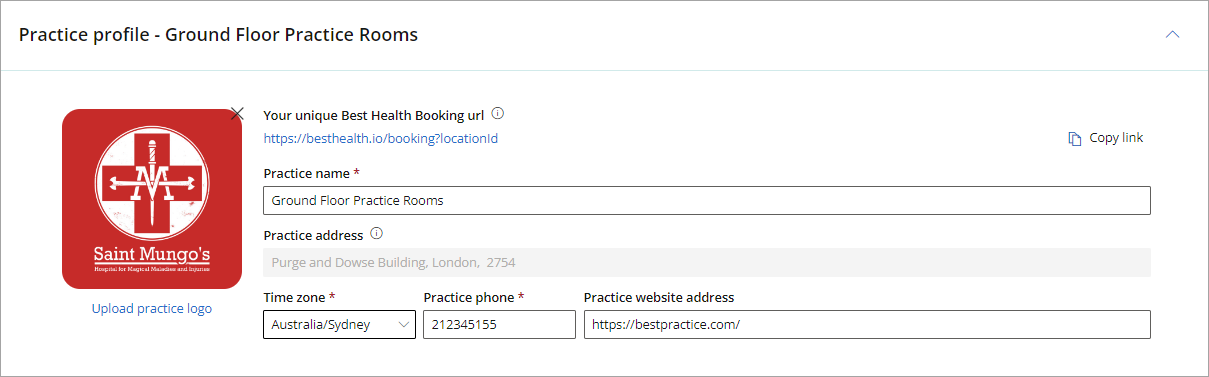Click the greyed-out Practice address field
This screenshot has height=377, width=1209.
tap(707, 263)
